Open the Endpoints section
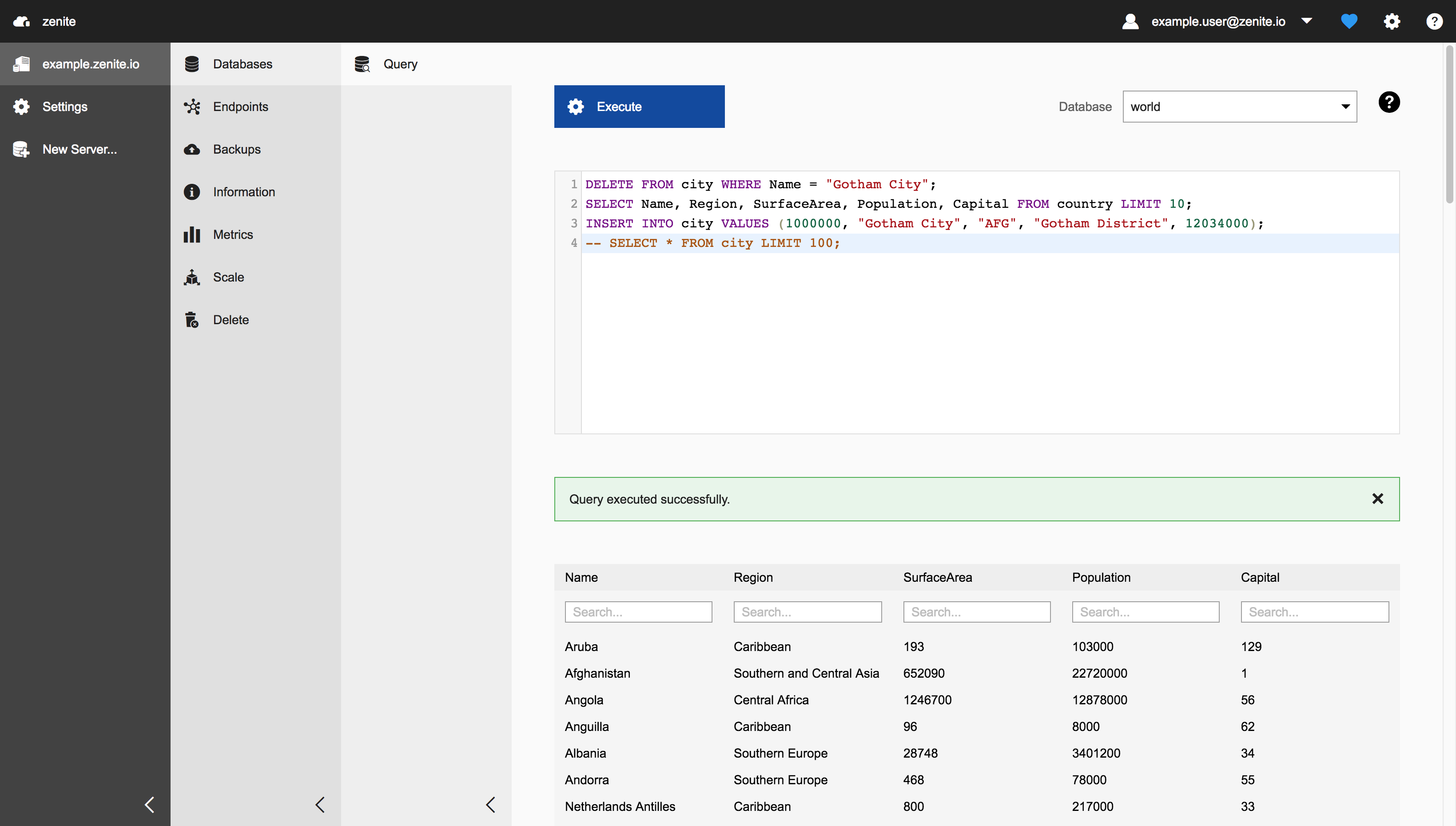1456x826 pixels. (x=240, y=107)
